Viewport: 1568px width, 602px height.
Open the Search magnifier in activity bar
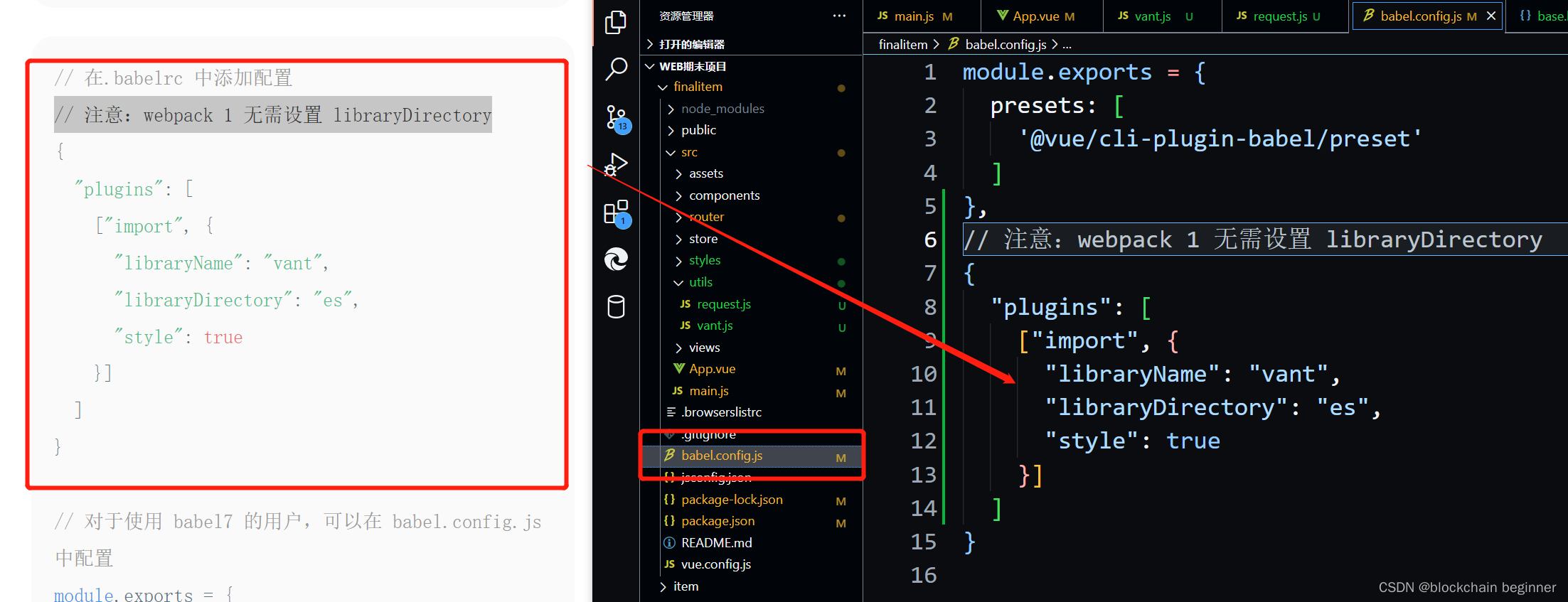pos(616,69)
